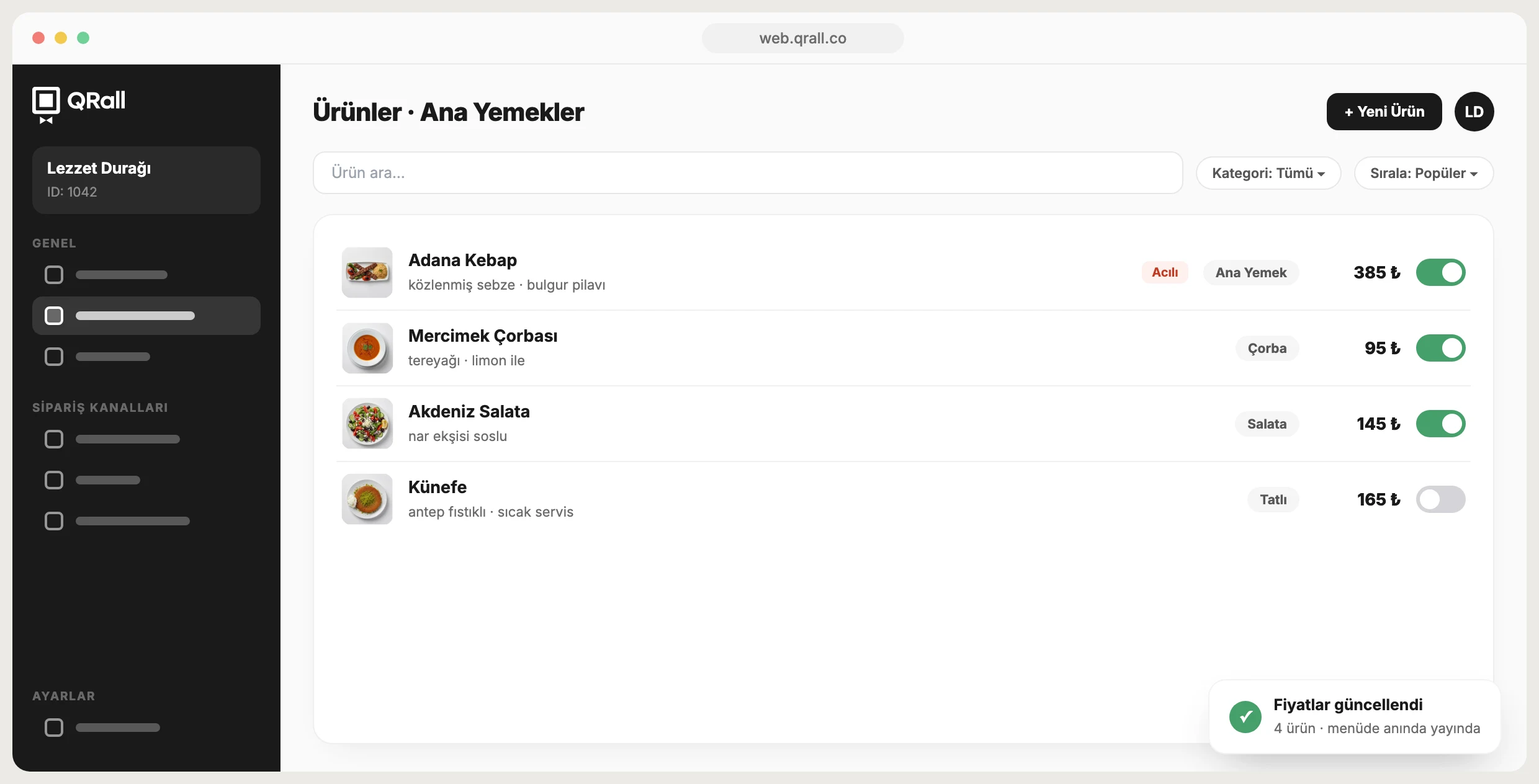
Task: Open the AYARLAR sidebar item
Action: (x=146, y=728)
